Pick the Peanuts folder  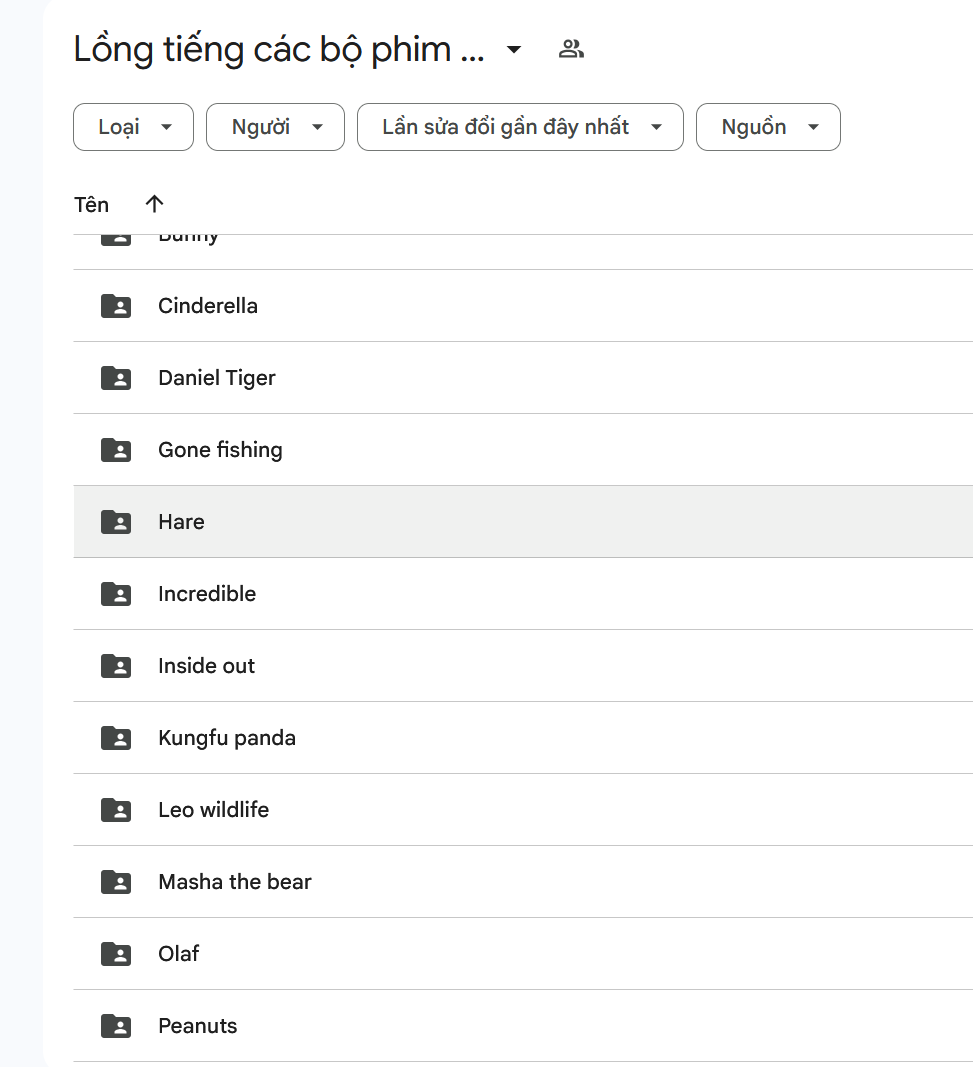pos(197,1026)
